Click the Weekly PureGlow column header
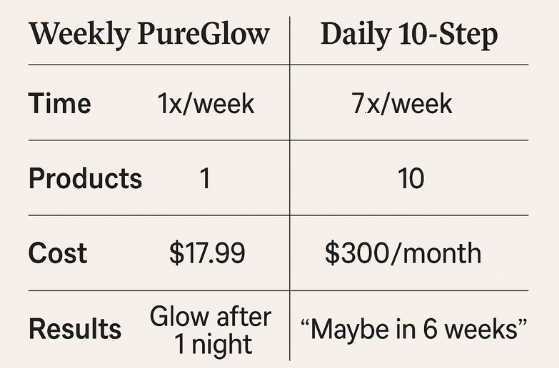Image resolution: width=559 pixels, height=368 pixels. point(149,35)
